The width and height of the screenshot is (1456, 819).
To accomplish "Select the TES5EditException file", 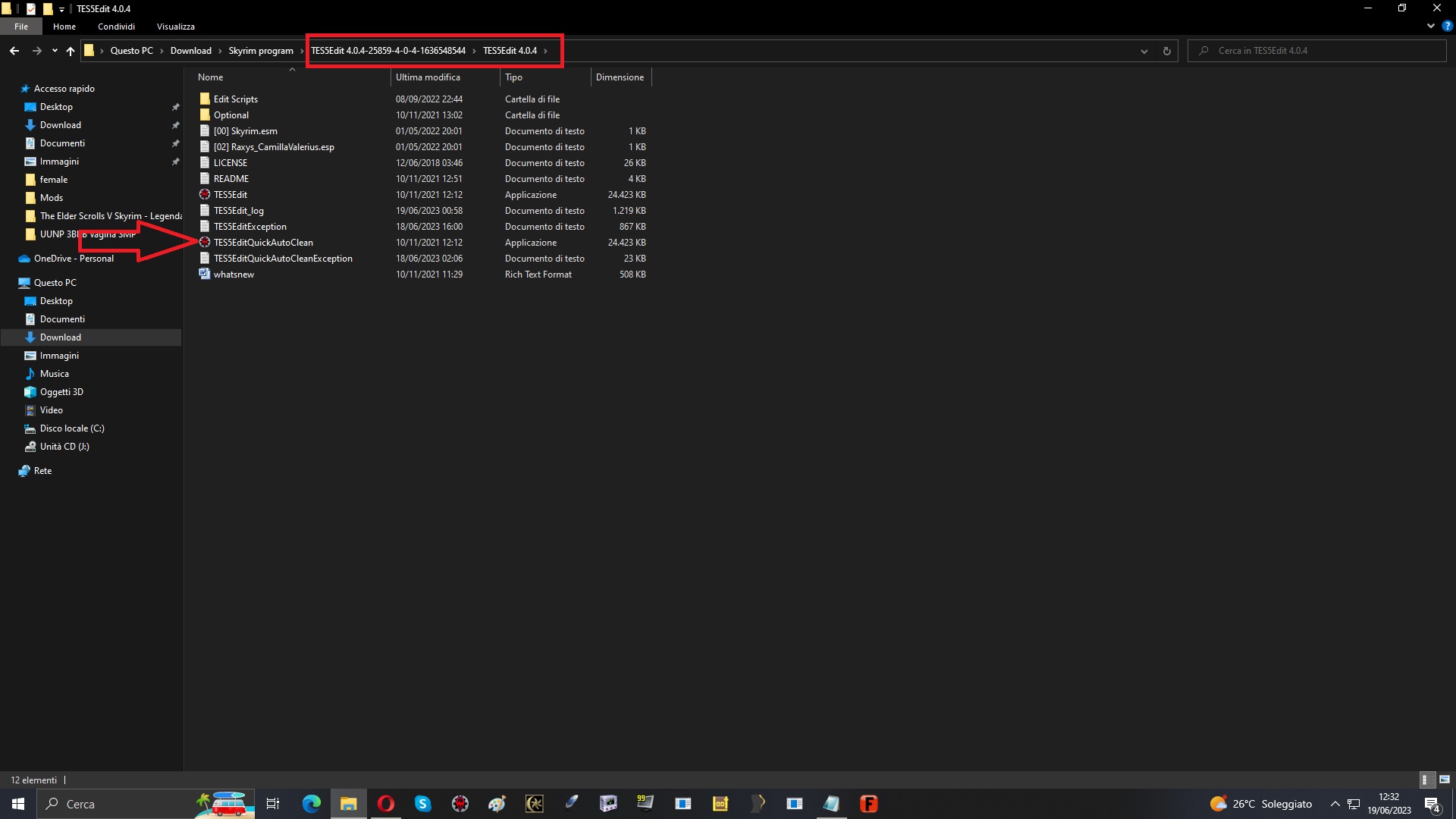I will tap(249, 227).
